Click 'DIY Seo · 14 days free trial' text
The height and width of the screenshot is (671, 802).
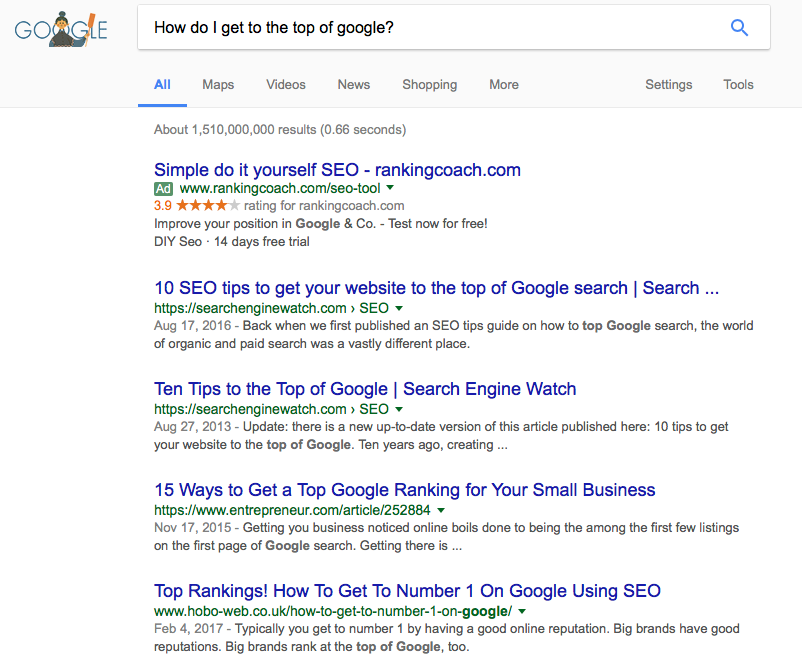pos(232,241)
